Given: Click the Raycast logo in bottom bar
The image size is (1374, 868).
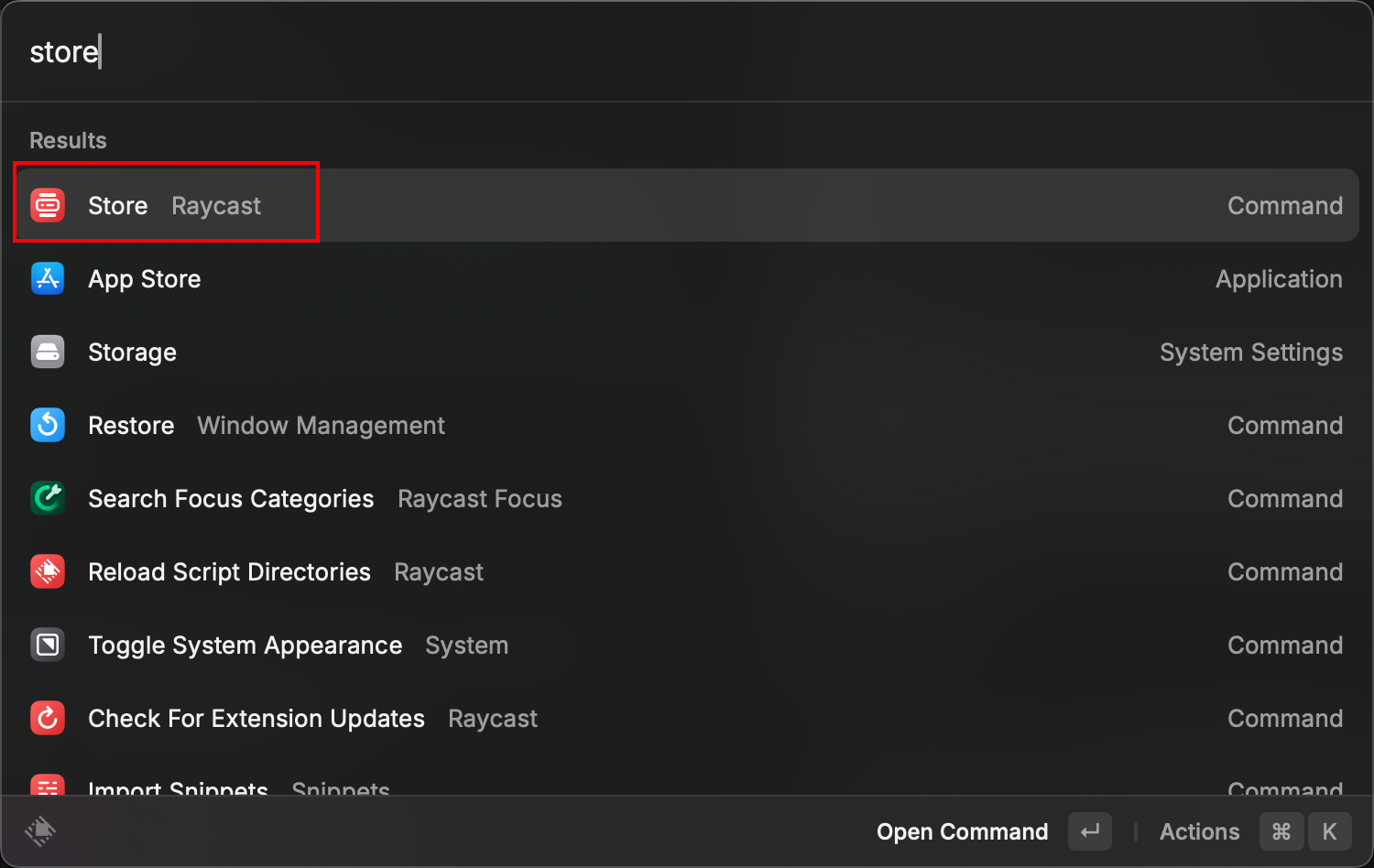Looking at the screenshot, I should coord(40,831).
